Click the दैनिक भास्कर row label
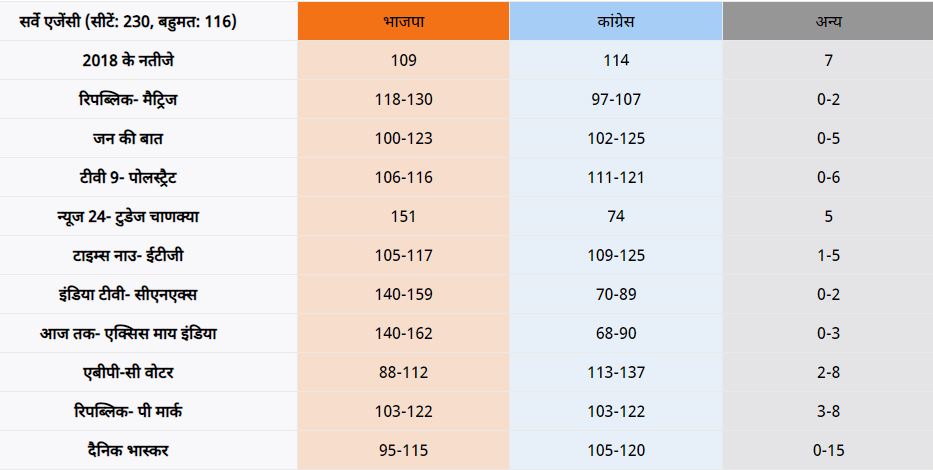The width and height of the screenshot is (933, 470). (149, 450)
